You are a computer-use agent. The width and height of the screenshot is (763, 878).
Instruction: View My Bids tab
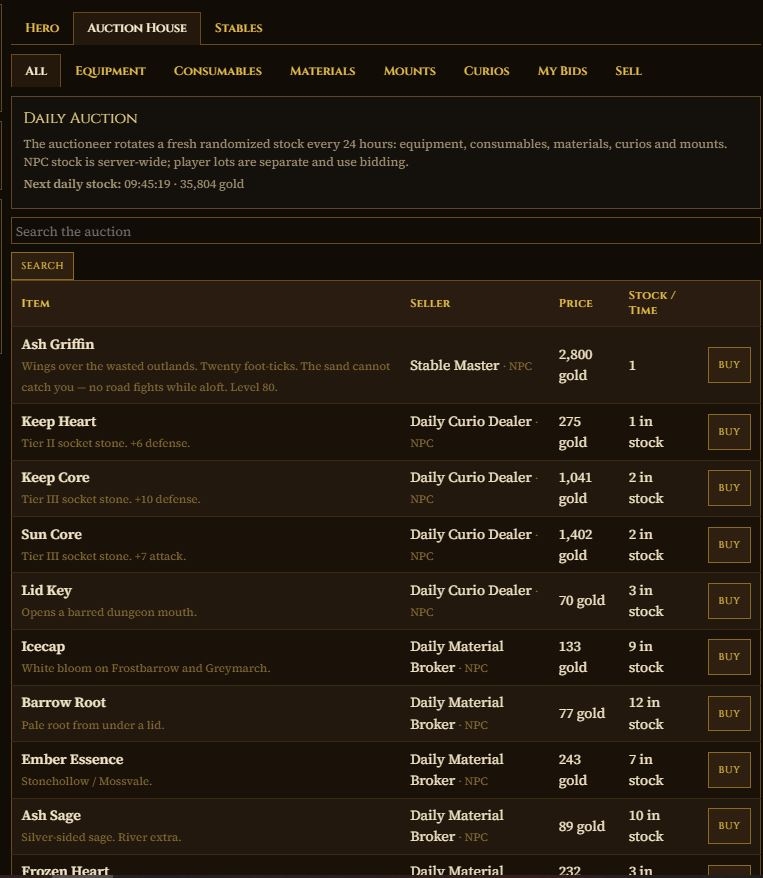[x=563, y=71]
